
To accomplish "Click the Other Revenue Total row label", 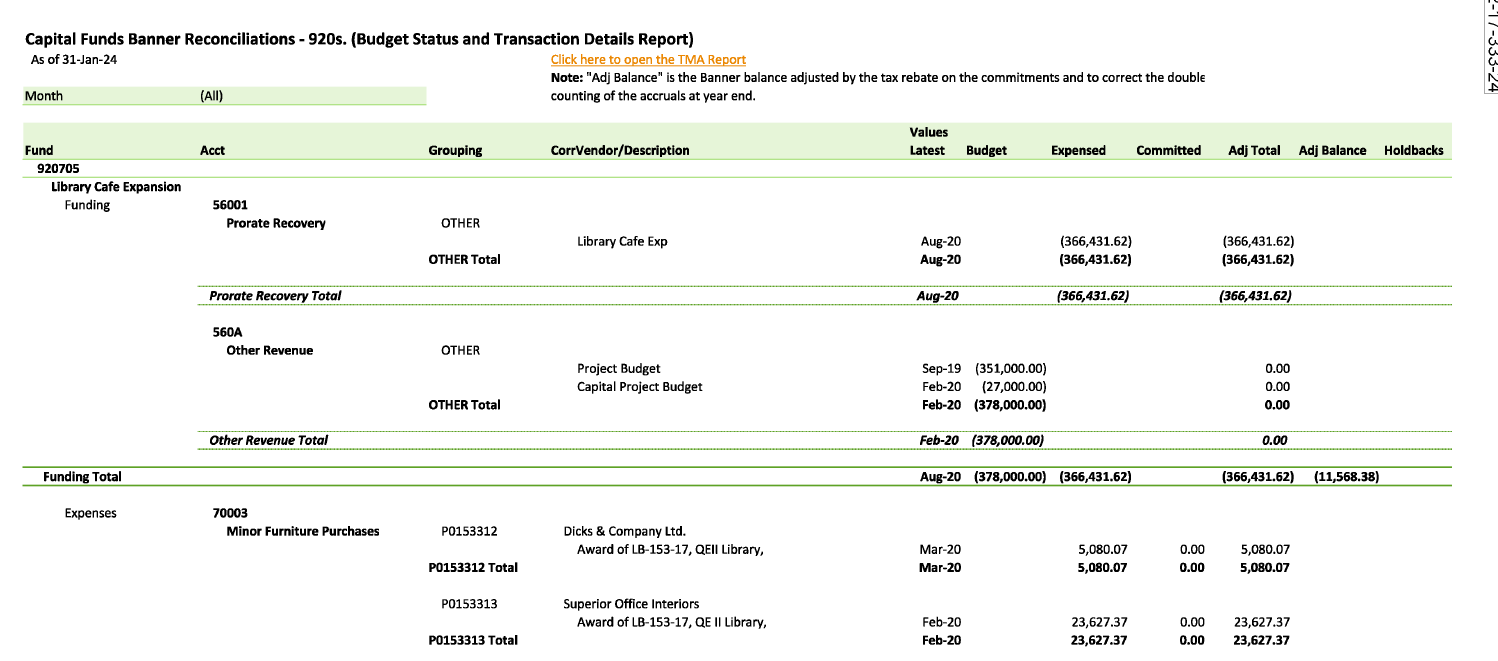I will point(268,440).
